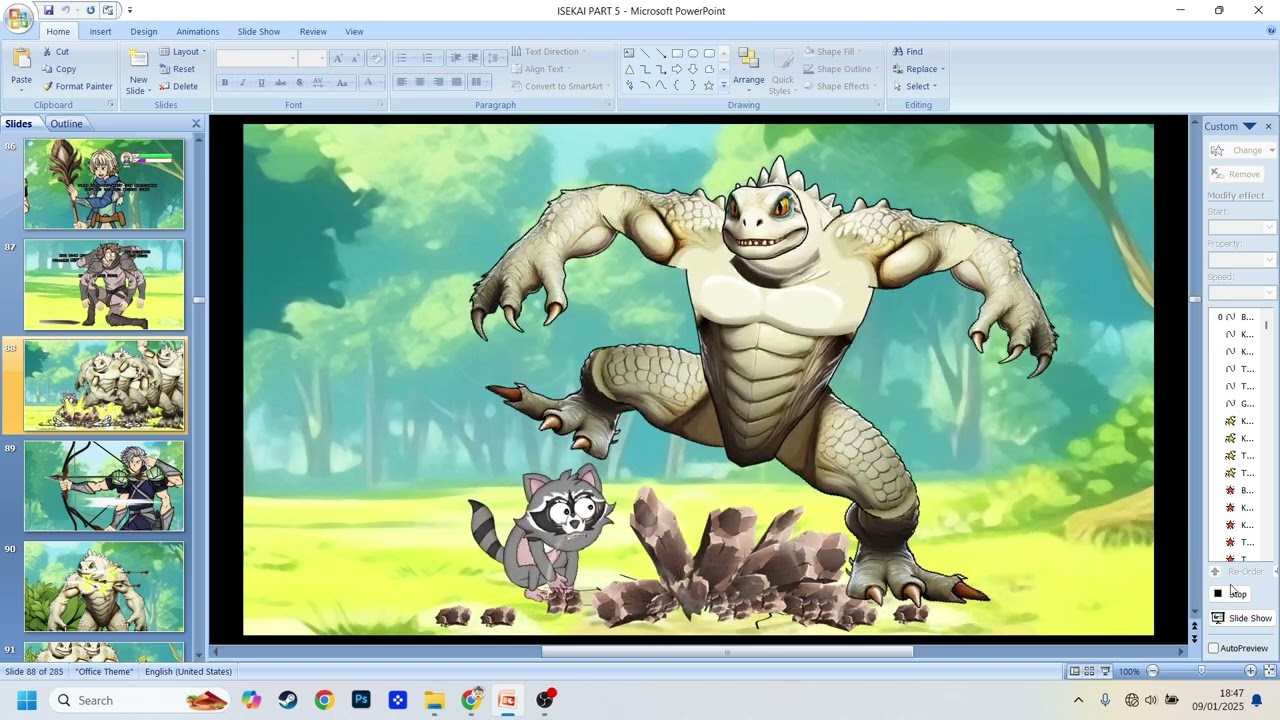The width and height of the screenshot is (1280, 720).
Task: Expand the shapes gallery More arrow
Action: pos(724,86)
